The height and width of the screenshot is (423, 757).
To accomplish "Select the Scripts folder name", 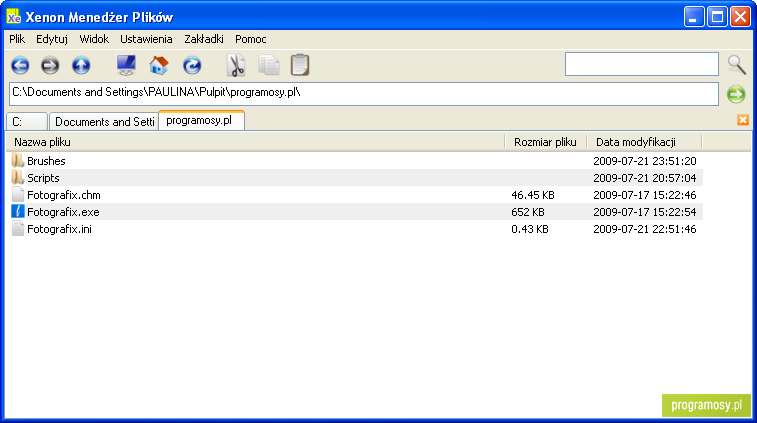I will point(43,178).
